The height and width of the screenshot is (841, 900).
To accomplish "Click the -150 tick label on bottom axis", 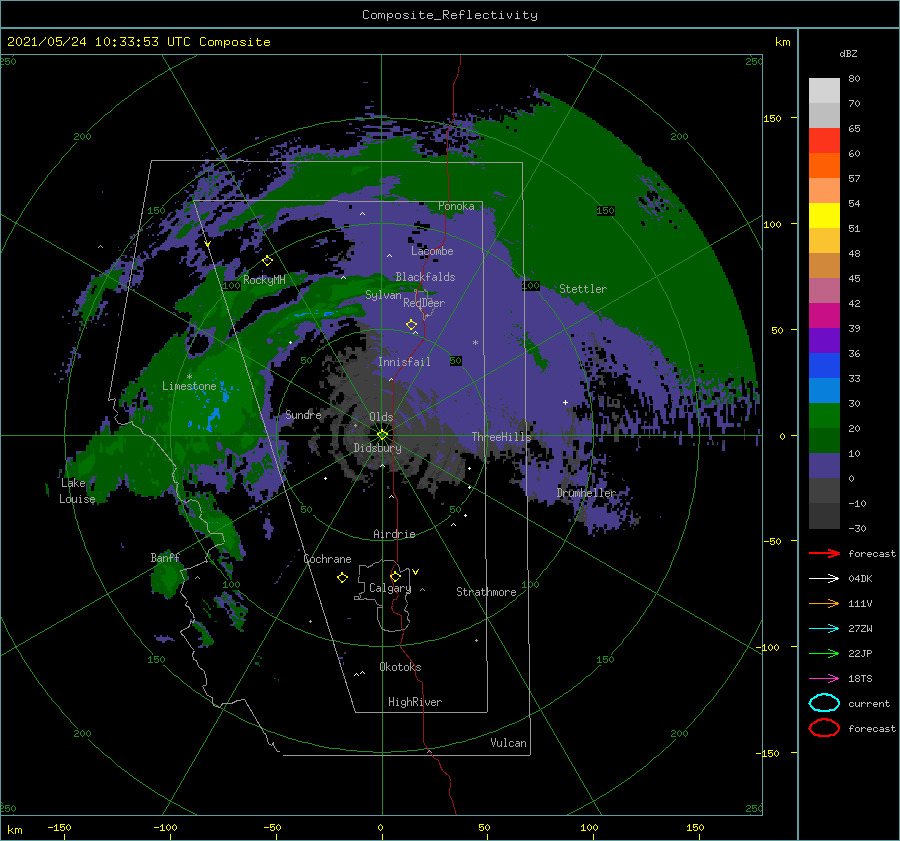I will click(x=59, y=827).
